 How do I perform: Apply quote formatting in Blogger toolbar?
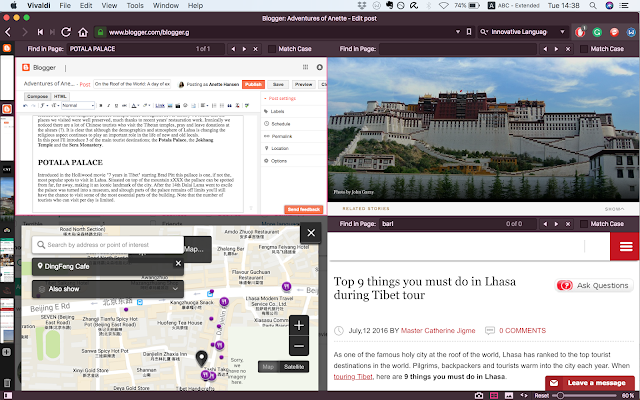[229, 105]
